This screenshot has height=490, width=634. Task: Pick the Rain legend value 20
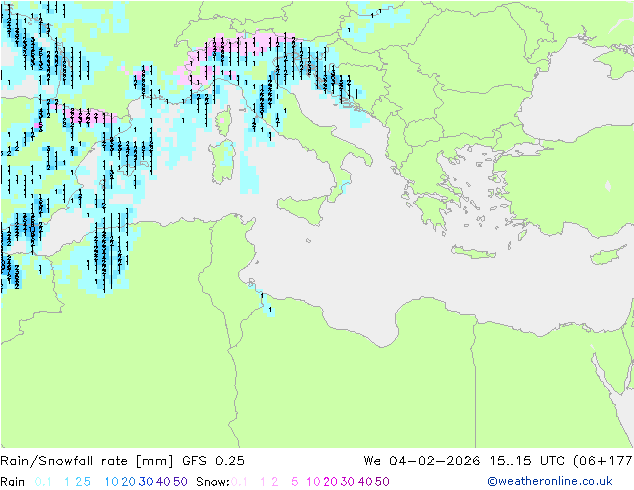tap(128, 482)
